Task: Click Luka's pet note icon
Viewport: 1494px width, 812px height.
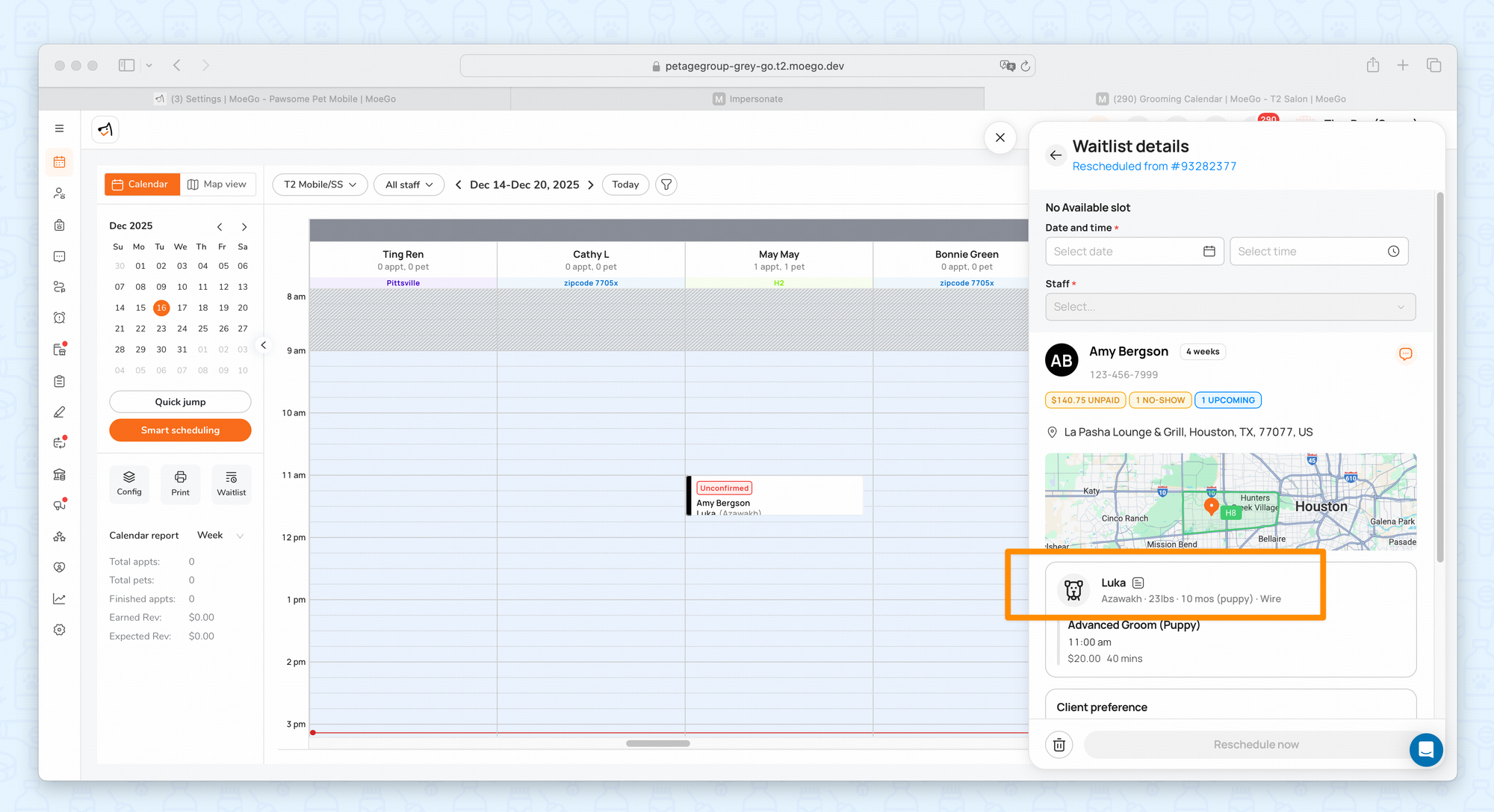Action: 1138,583
